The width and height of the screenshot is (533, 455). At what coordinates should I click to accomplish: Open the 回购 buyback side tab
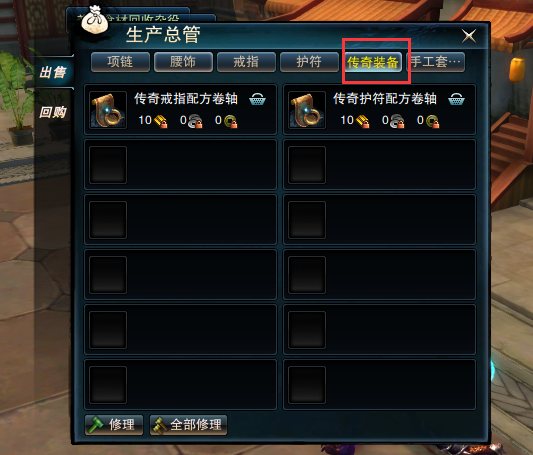52,112
